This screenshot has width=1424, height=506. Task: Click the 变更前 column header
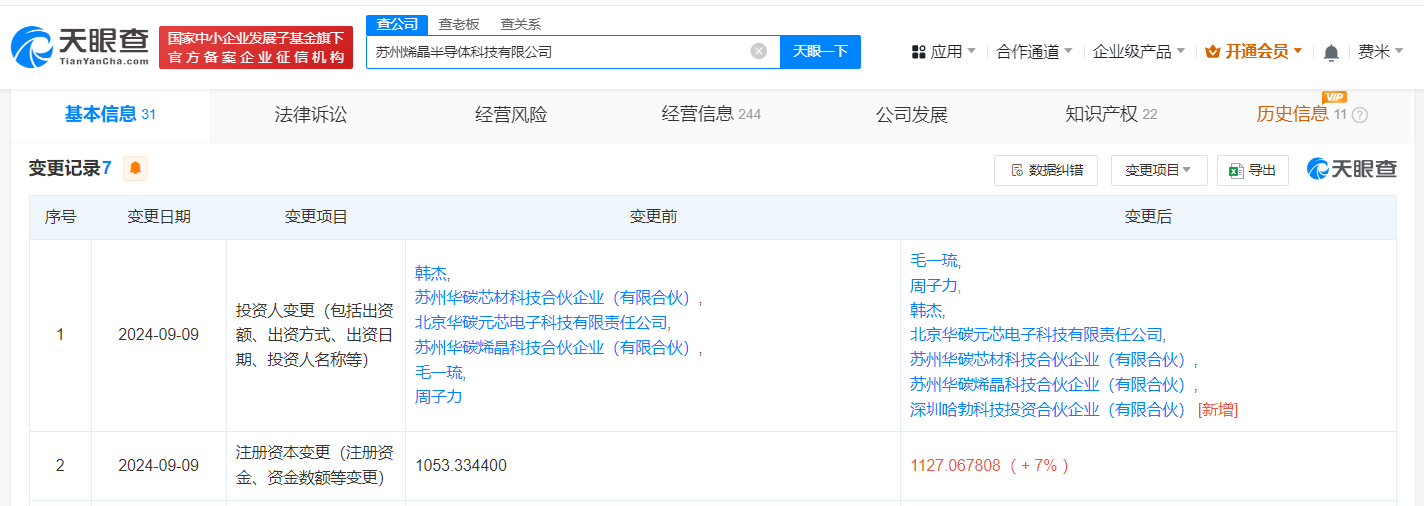(x=653, y=217)
